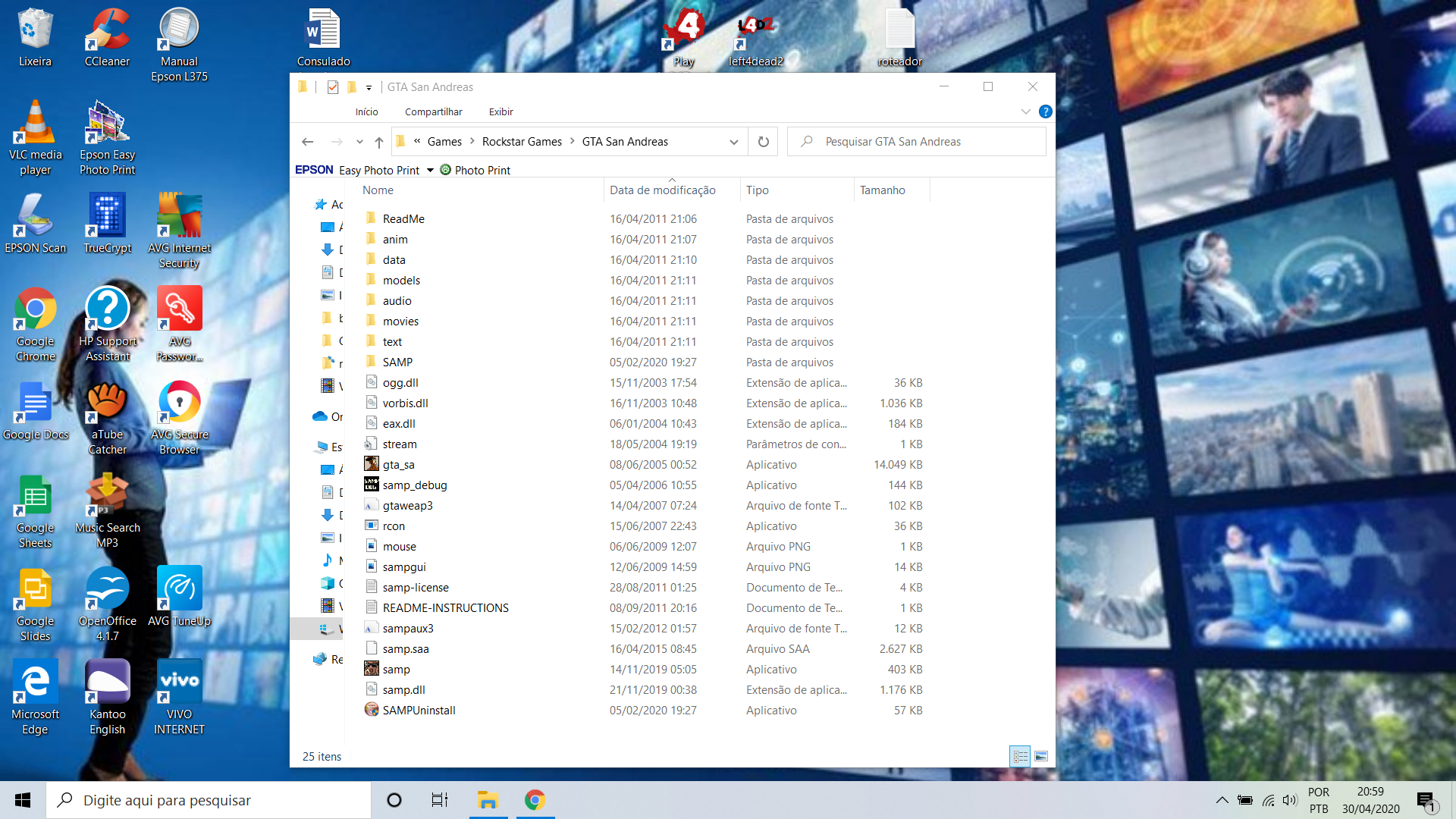Image resolution: width=1456 pixels, height=819 pixels.
Task: Navigate to Games in the address breadcrumb
Action: (x=444, y=142)
